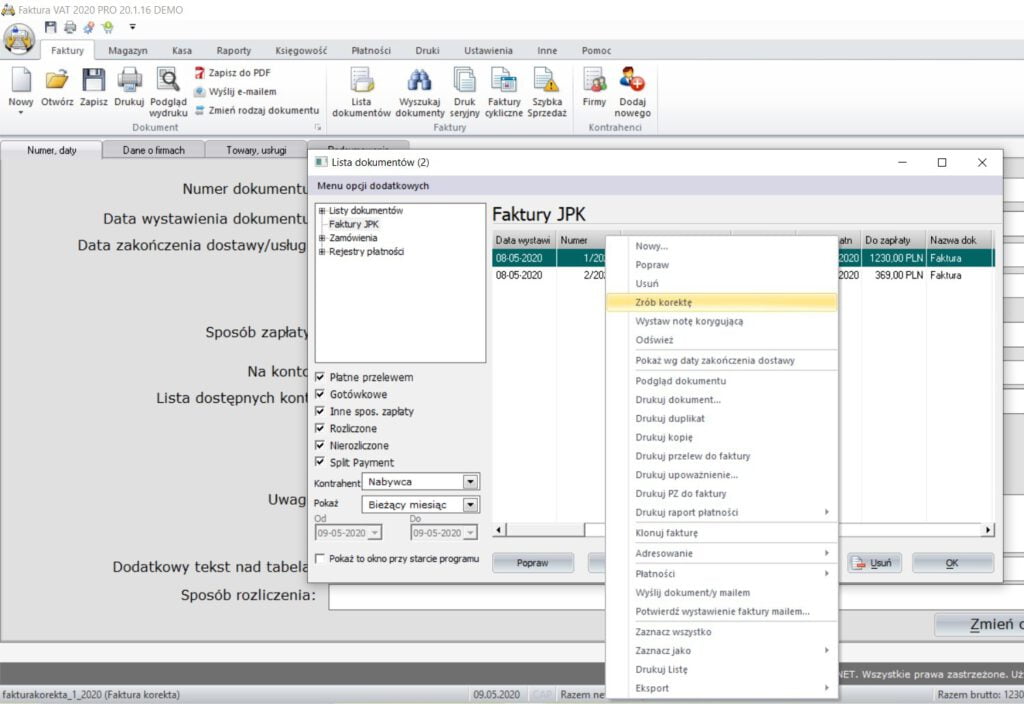This screenshot has width=1024, height=704.
Task: Choose Zrób korektę from context menu
Action: (x=664, y=302)
